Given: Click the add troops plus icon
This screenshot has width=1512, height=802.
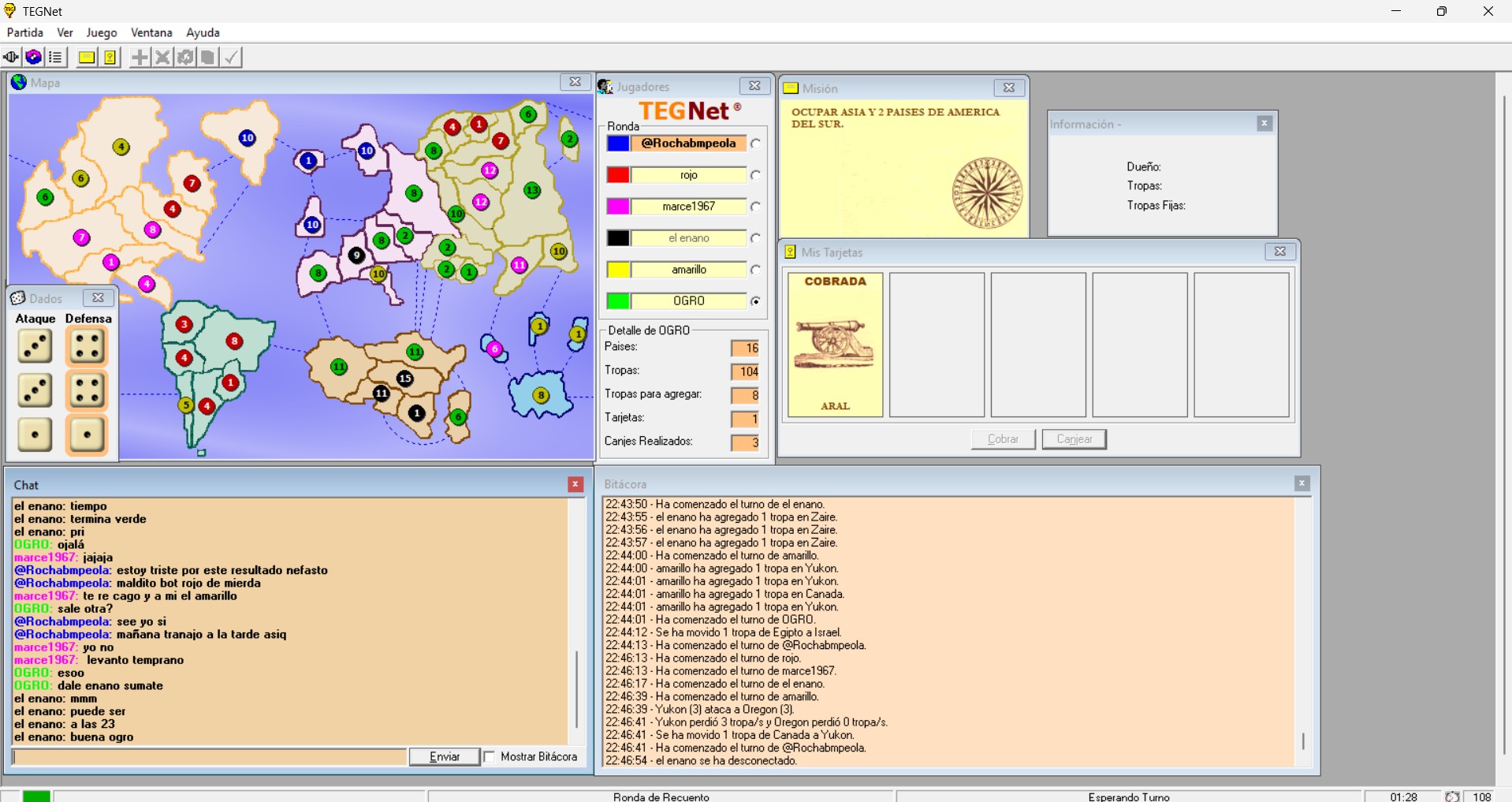Looking at the screenshot, I should coord(140,58).
